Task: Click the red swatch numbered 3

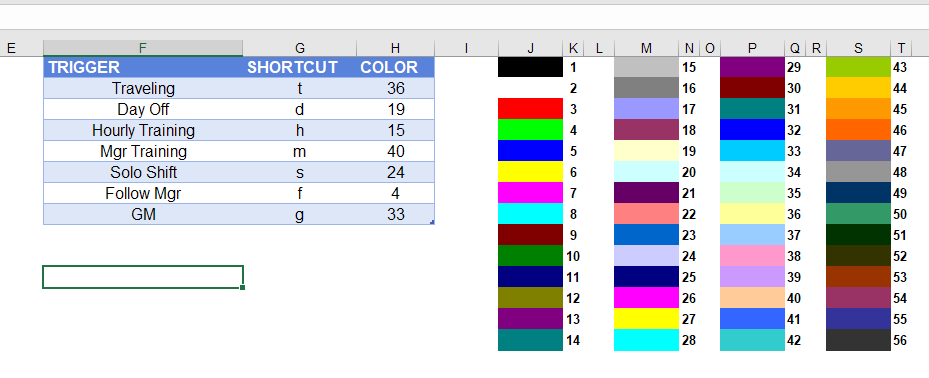Action: pyautogui.click(x=530, y=109)
